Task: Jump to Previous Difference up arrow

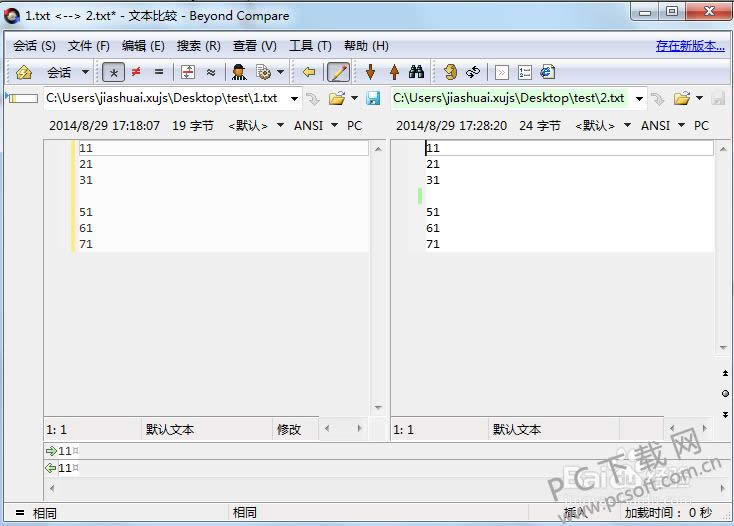Action: pyautogui.click(x=394, y=72)
